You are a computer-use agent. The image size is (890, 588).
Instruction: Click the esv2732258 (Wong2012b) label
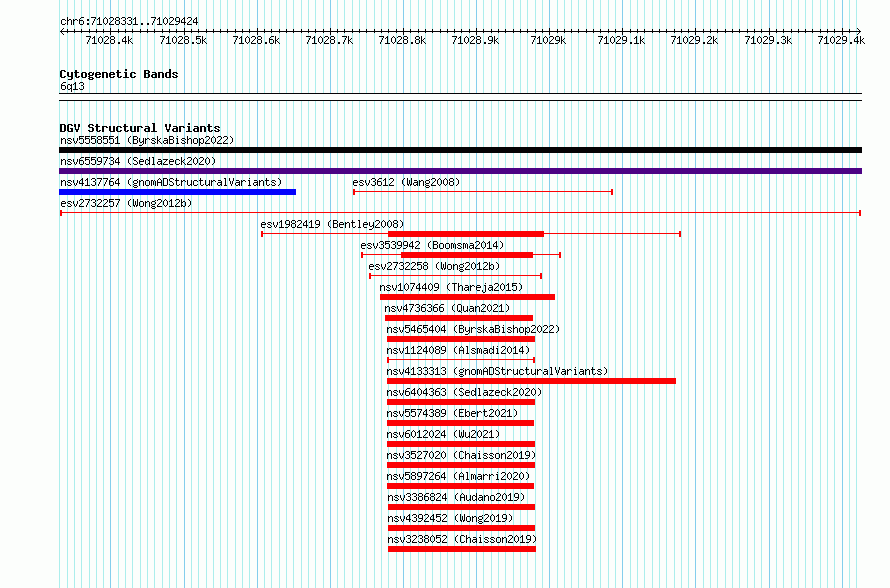[x=434, y=266]
